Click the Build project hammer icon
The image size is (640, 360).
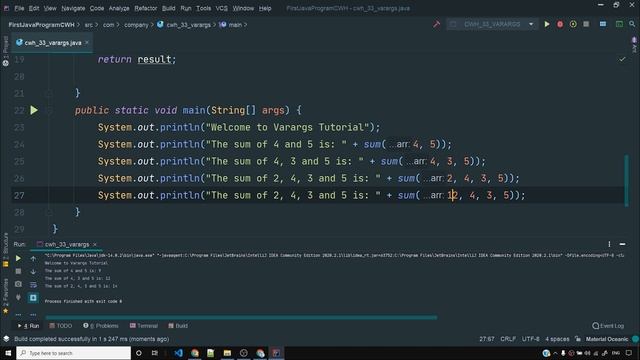436,24
